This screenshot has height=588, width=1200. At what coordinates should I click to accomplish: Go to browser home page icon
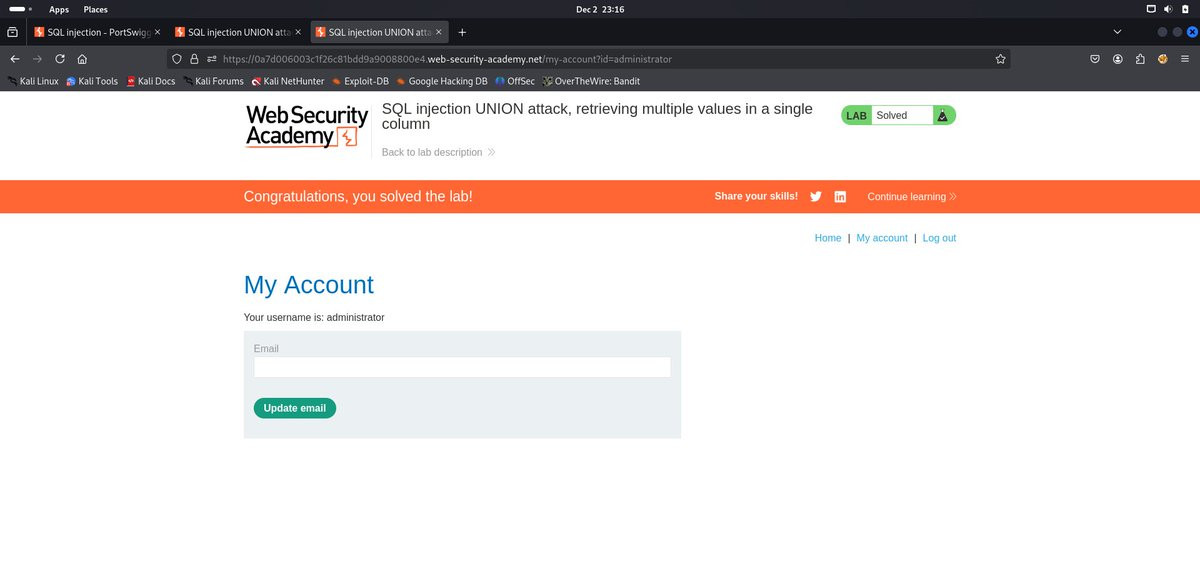82,59
